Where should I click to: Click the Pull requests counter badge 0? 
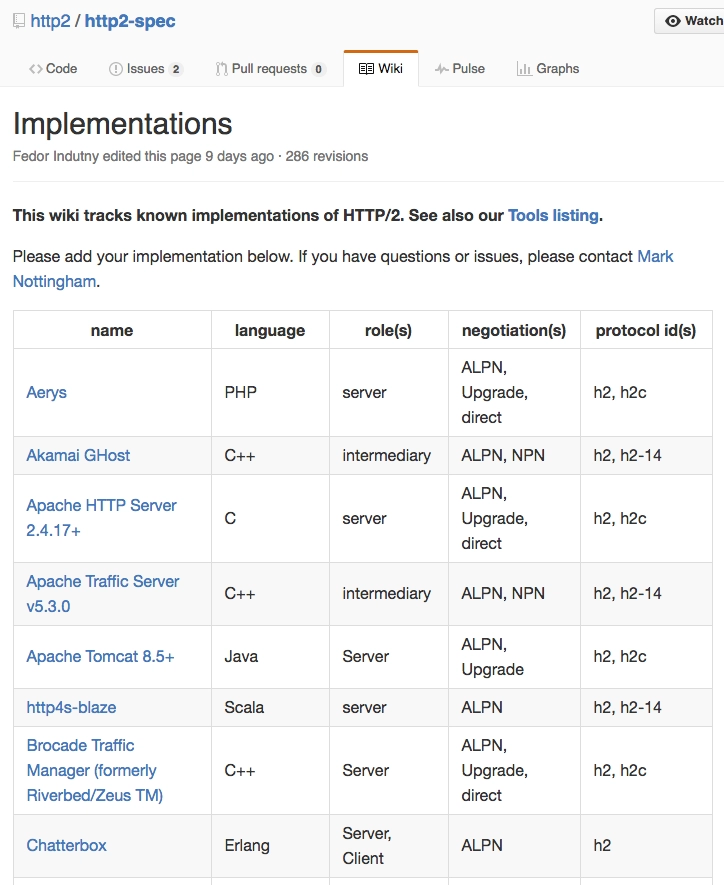point(318,69)
